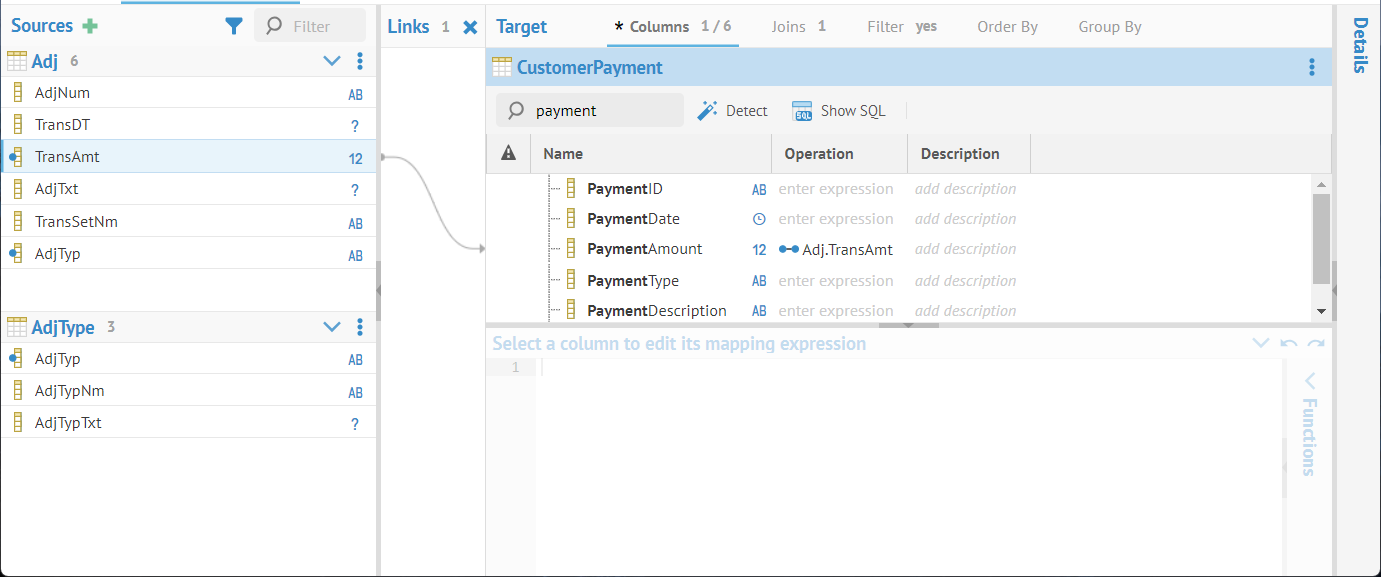Open the Order By tab

[1007, 27]
